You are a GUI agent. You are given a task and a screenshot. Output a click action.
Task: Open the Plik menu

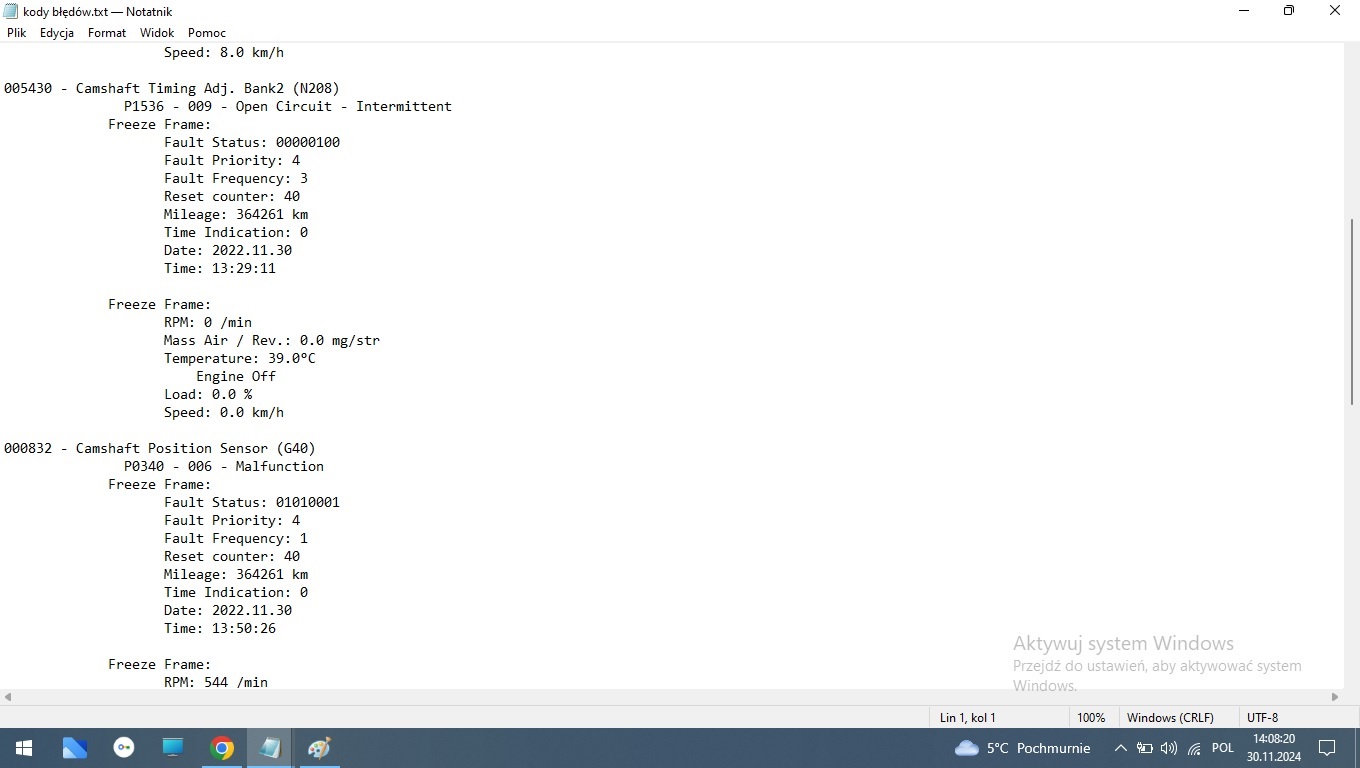coord(16,33)
